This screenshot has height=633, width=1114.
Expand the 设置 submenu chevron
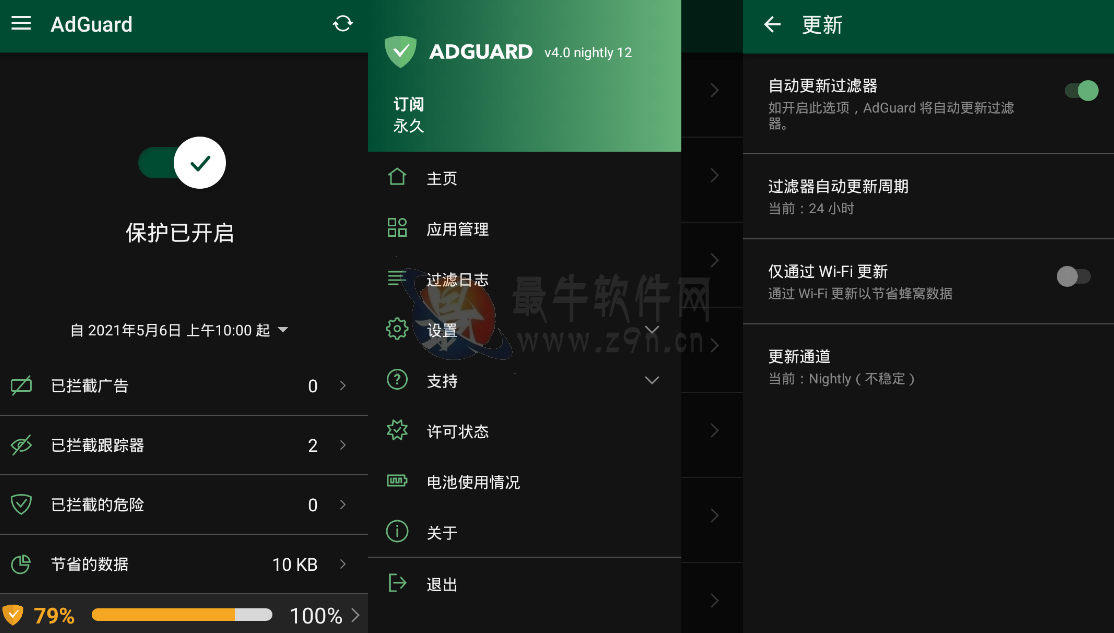[651, 330]
